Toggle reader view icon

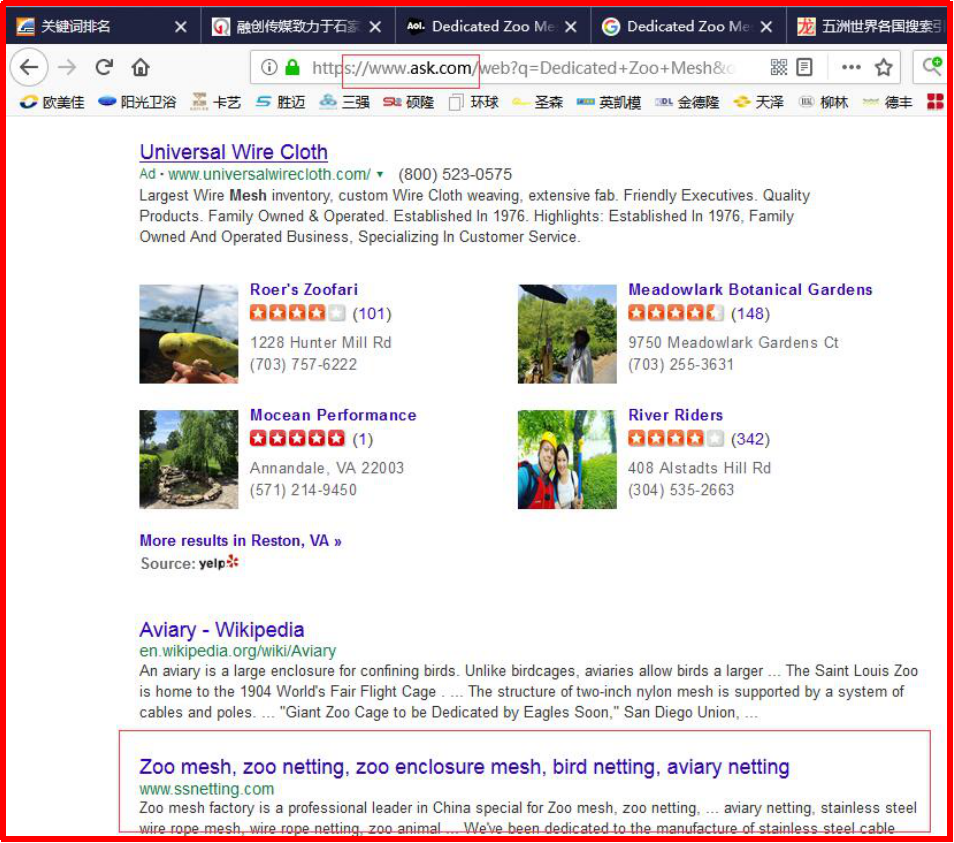[805, 68]
